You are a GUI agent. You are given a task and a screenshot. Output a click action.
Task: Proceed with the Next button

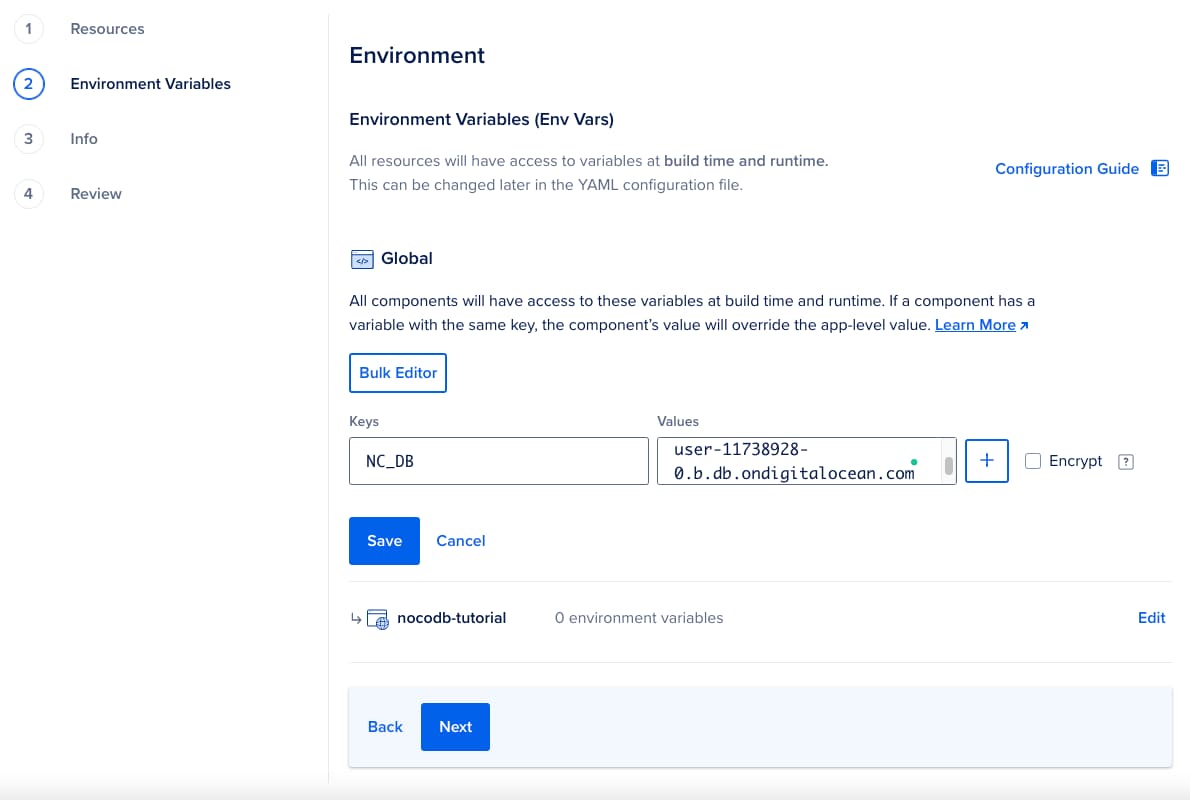click(455, 726)
